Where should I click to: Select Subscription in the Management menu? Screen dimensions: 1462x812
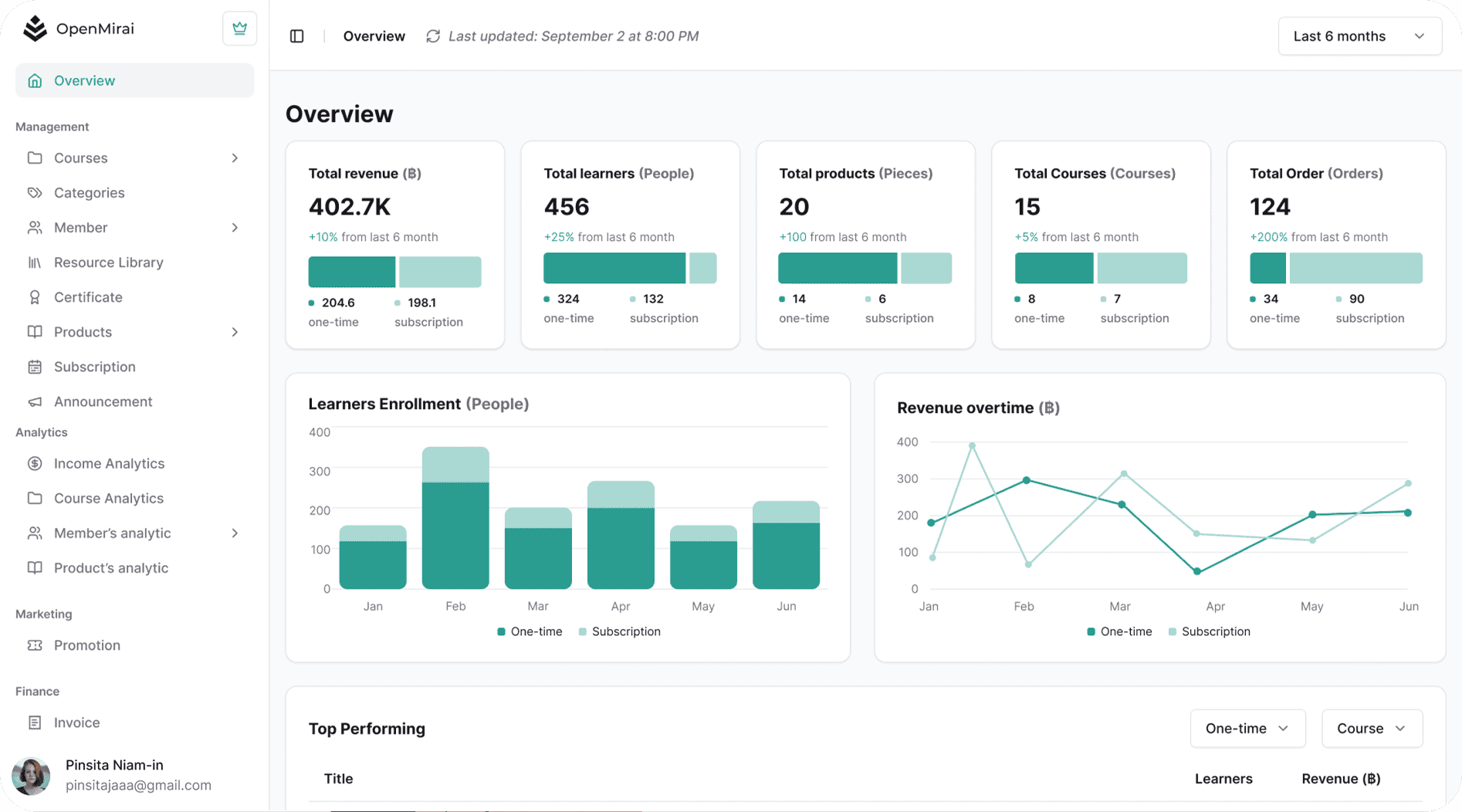pyautogui.click(x=94, y=367)
